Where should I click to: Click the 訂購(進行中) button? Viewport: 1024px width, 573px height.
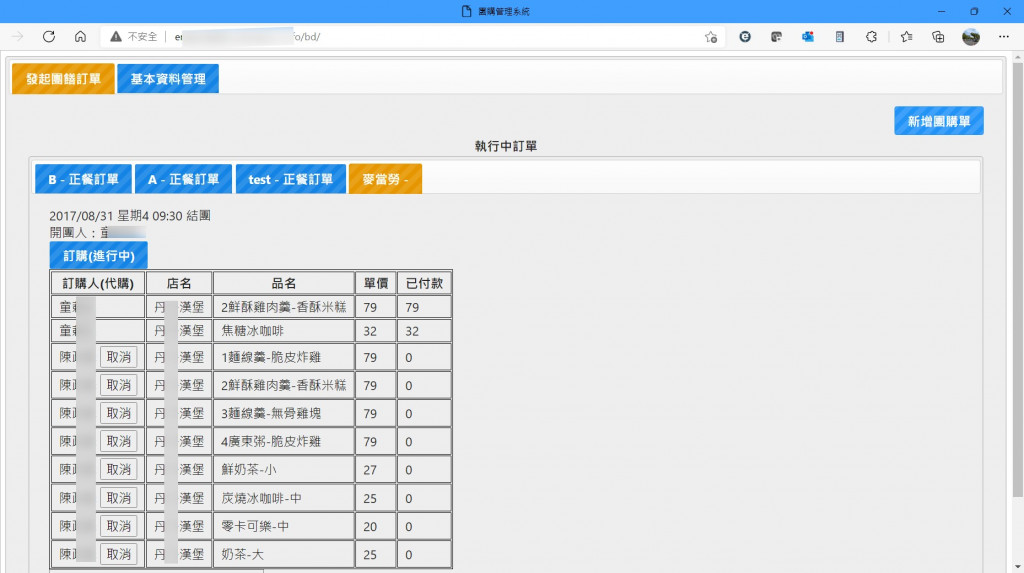[x=99, y=255]
